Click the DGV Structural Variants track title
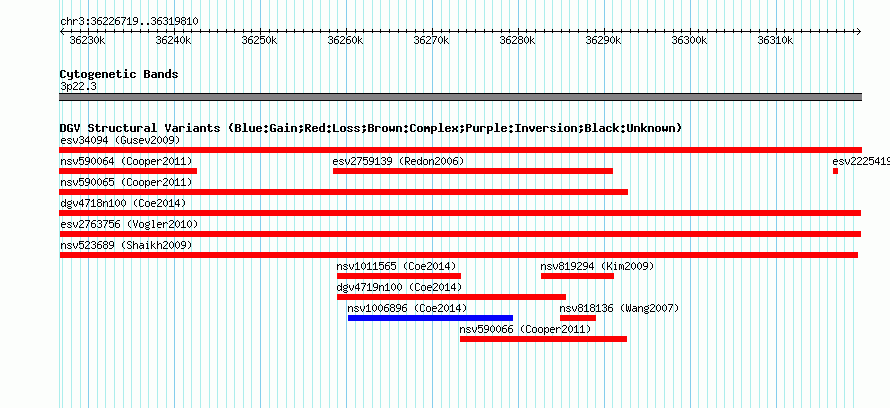 click(x=371, y=128)
